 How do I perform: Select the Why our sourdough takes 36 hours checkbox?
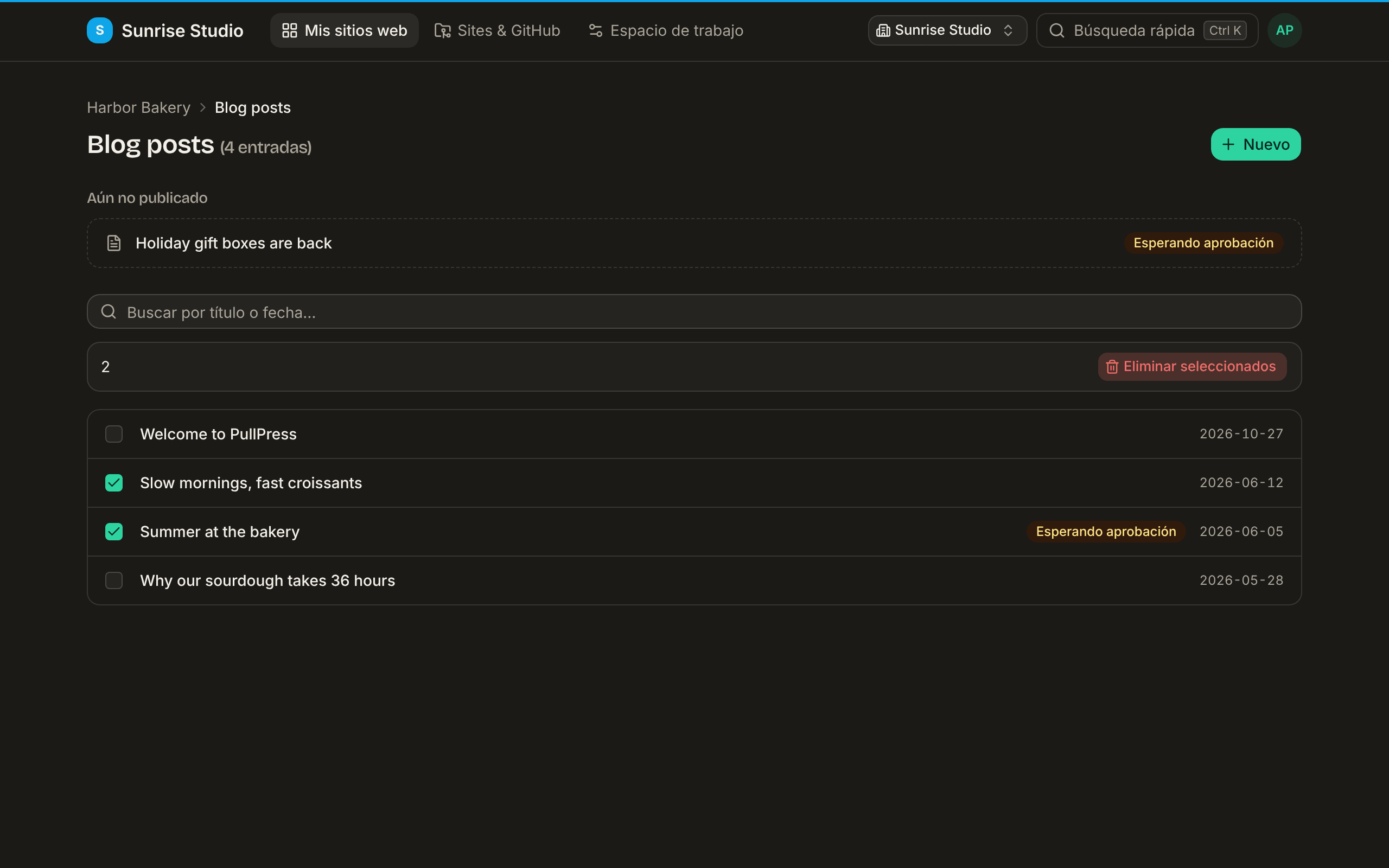tap(113, 580)
